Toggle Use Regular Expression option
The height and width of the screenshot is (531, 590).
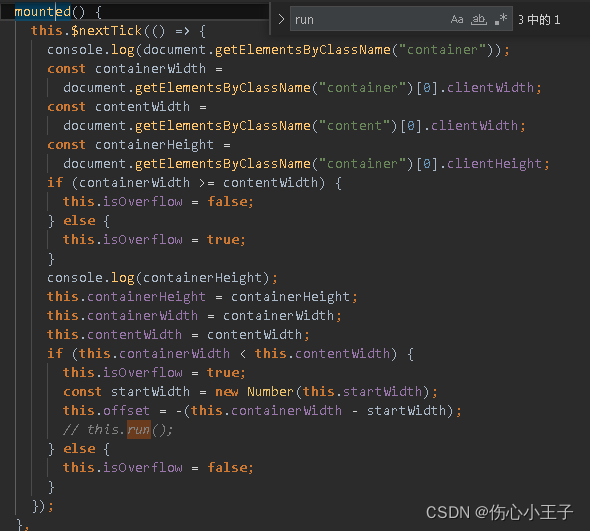501,19
